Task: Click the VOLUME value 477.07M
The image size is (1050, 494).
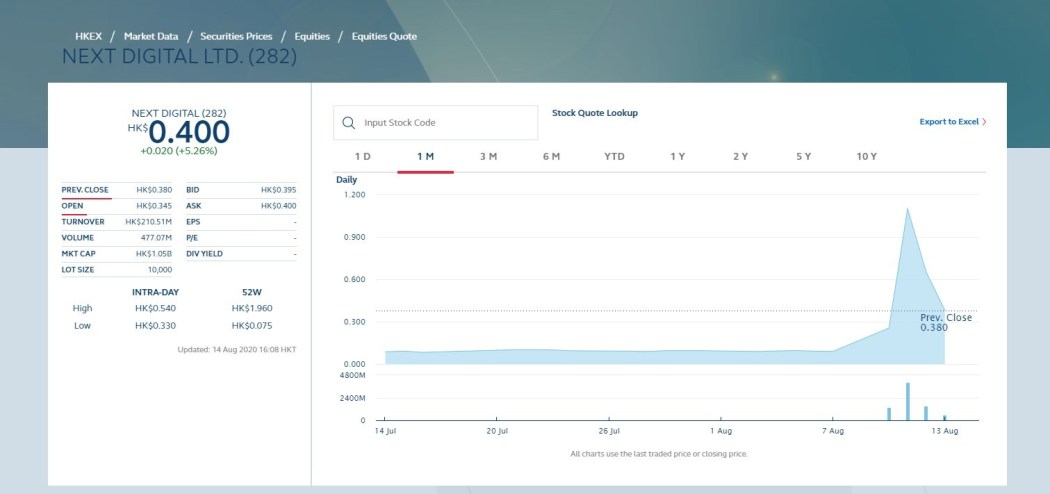Action: click(157, 238)
